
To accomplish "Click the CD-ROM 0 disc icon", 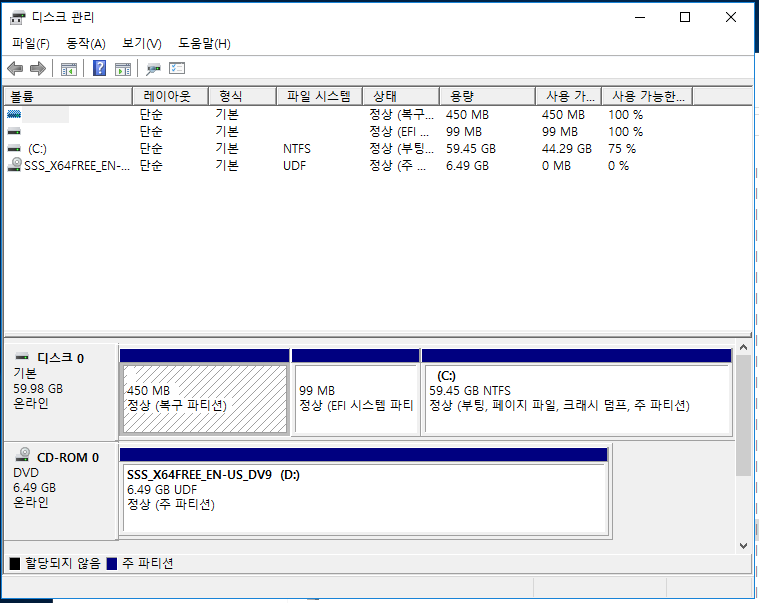I will tap(23, 454).
